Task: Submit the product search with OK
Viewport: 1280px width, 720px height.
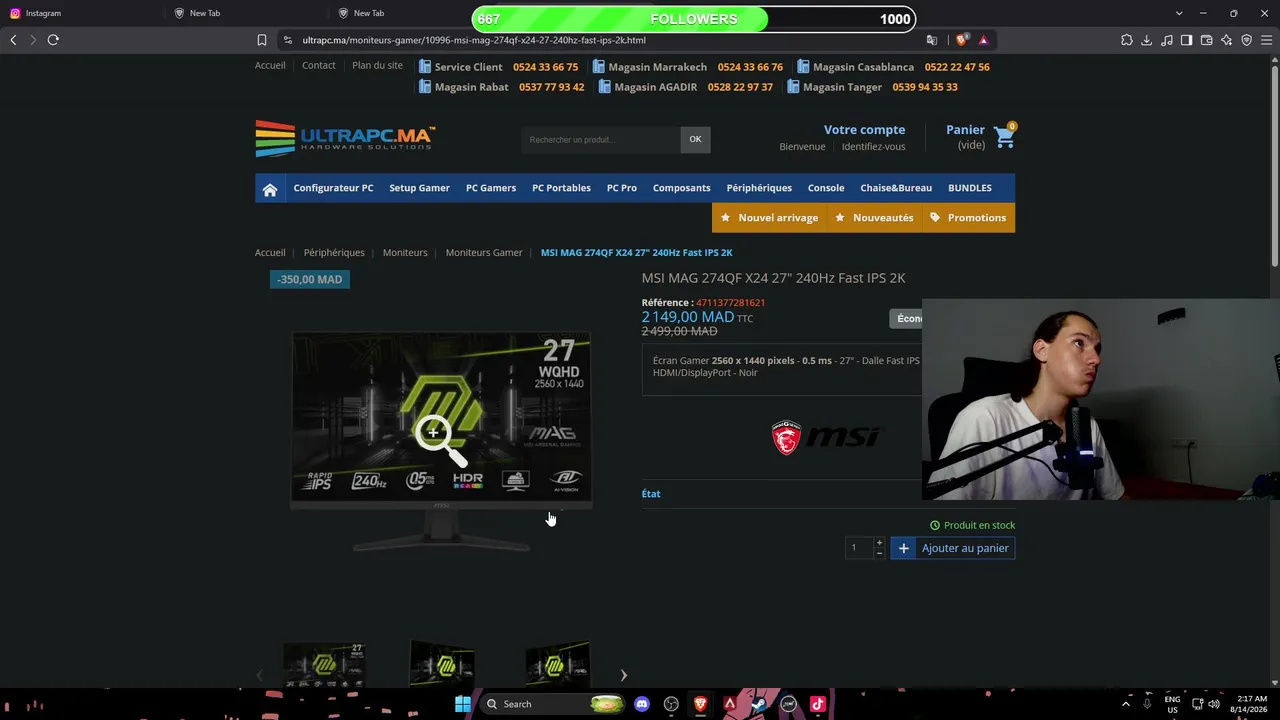Action: click(x=696, y=140)
